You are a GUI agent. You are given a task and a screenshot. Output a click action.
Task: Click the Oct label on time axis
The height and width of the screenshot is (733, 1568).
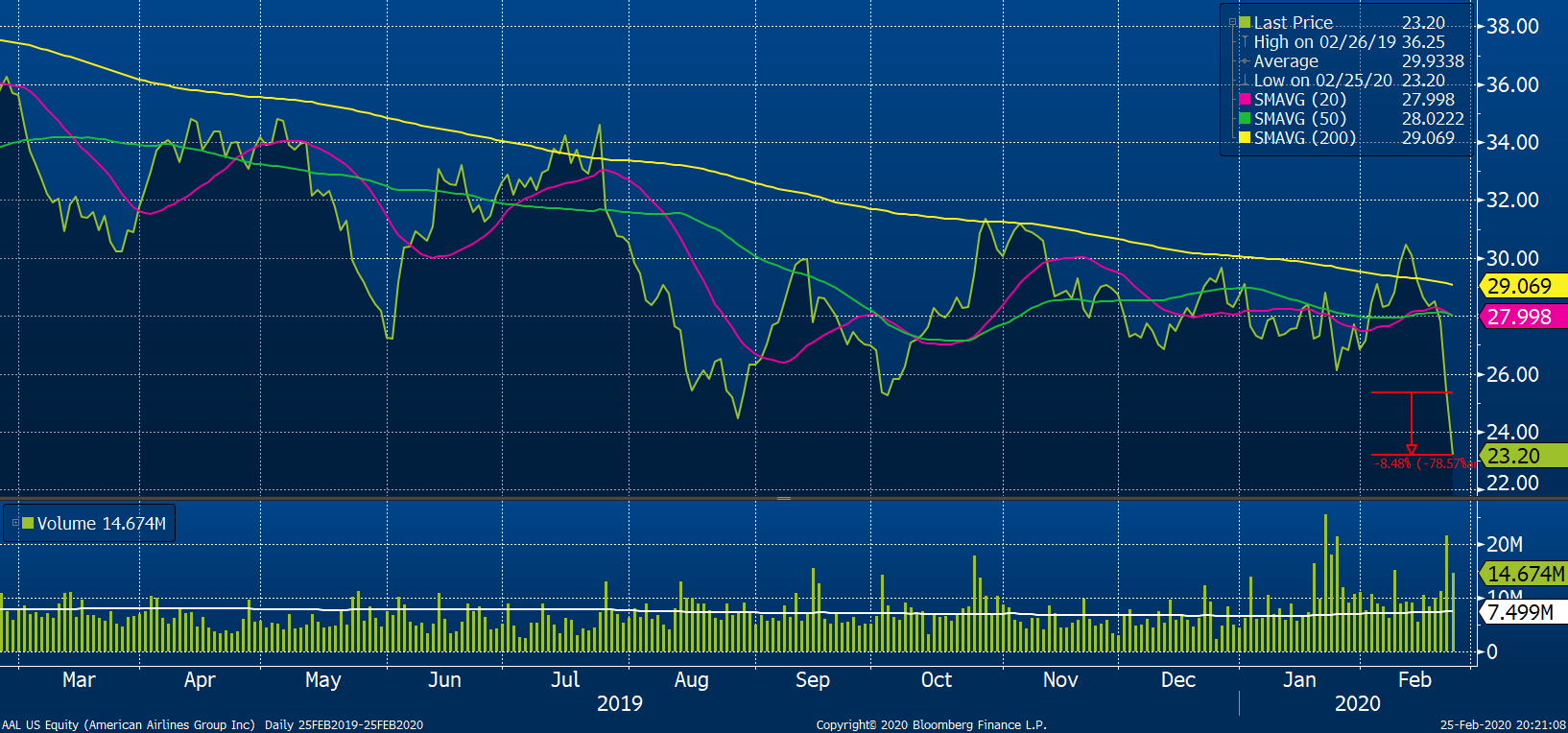(937, 679)
